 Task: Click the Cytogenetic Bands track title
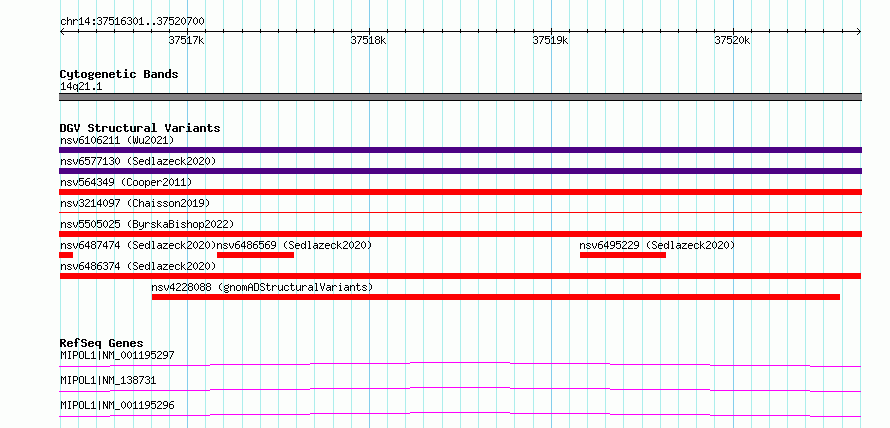tap(119, 74)
